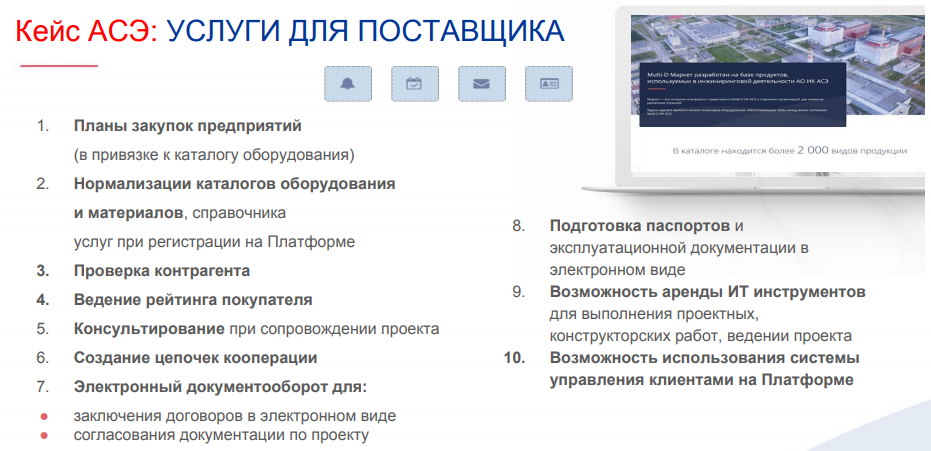The image size is (931, 451).
Task: Click the envelope mail icon
Action: 481,84
